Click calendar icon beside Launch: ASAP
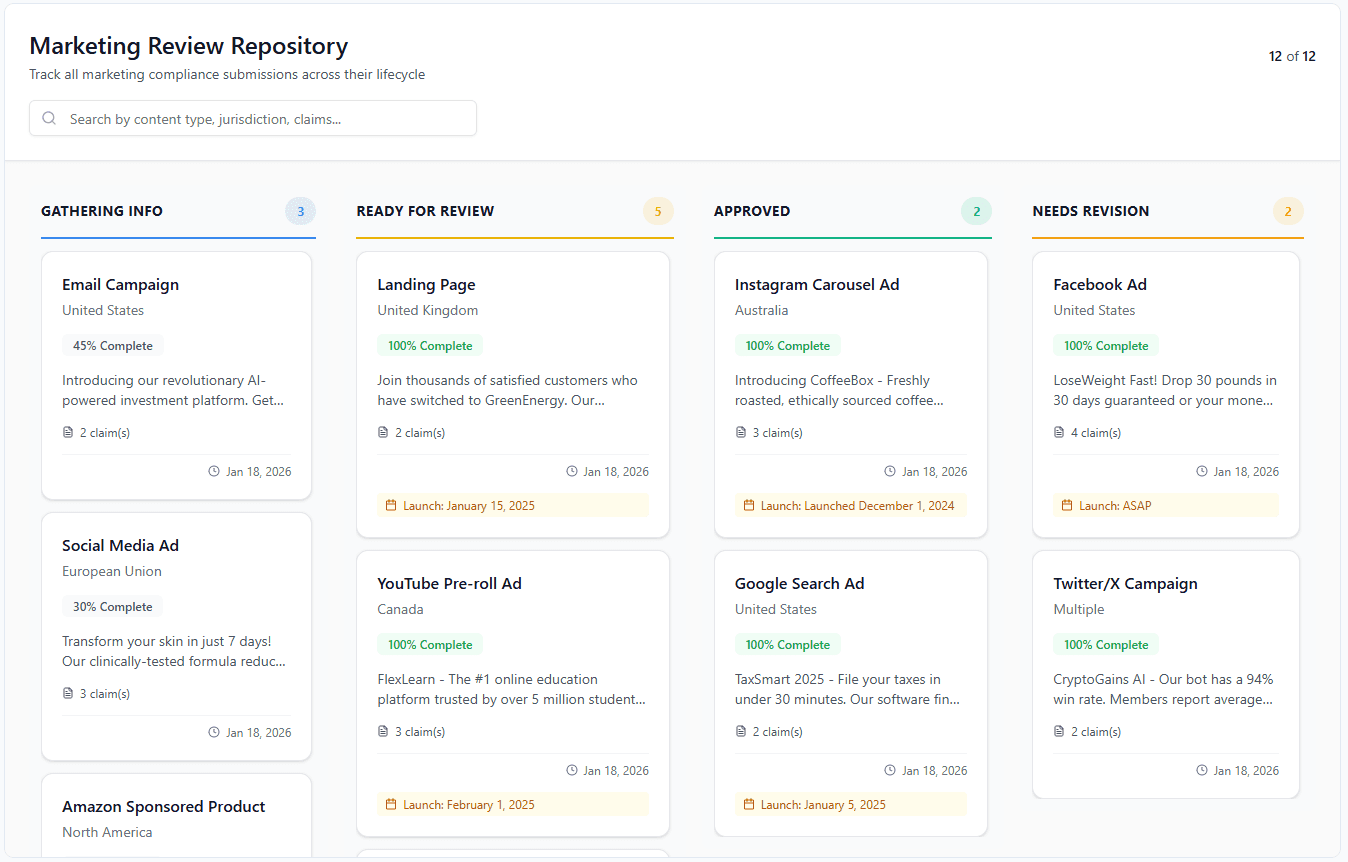 tap(1067, 506)
